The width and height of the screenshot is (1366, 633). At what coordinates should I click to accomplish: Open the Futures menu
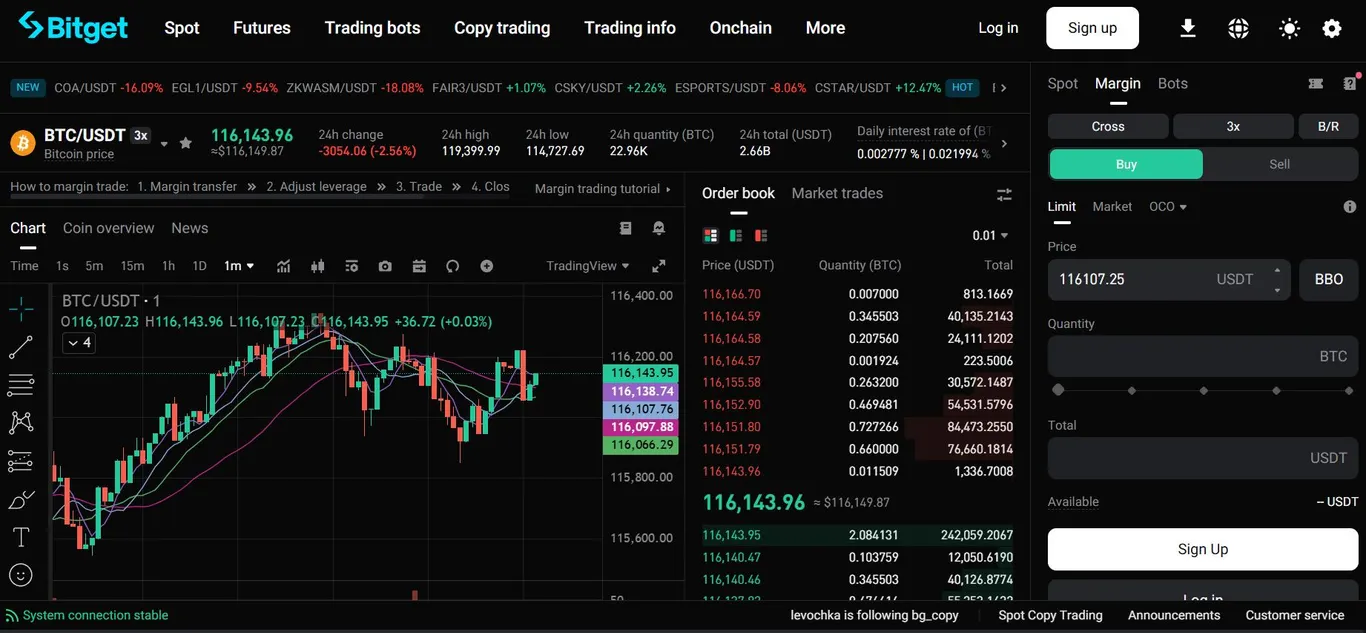(x=262, y=28)
